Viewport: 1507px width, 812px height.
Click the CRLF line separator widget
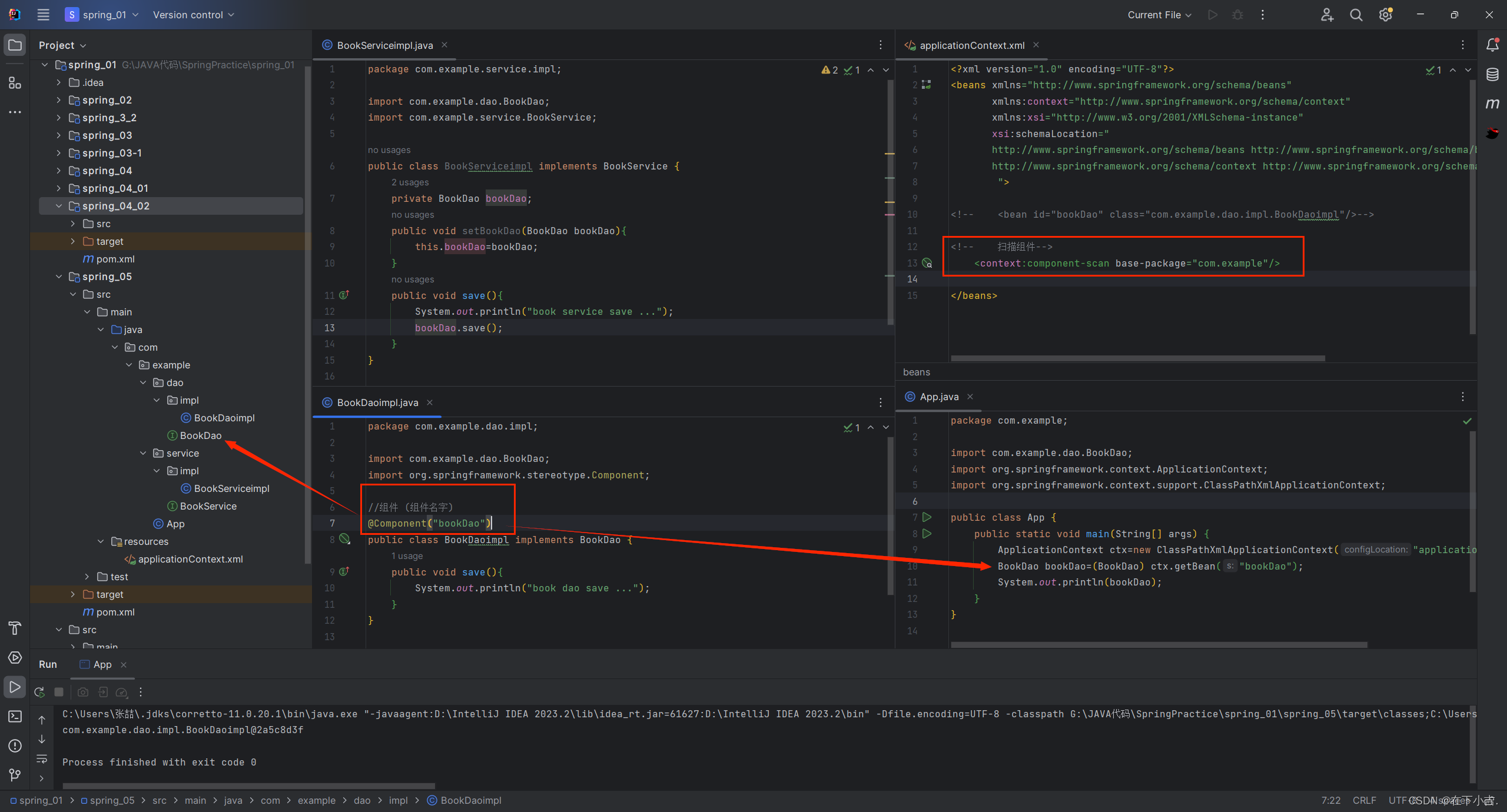tap(1365, 800)
